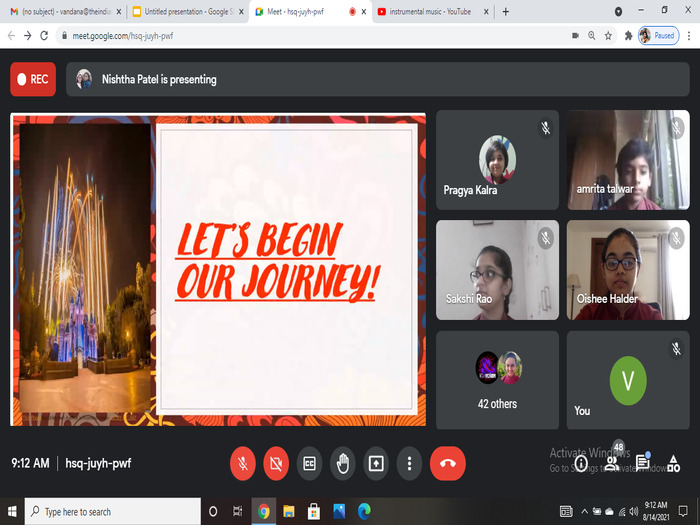Click Paused profile button
This screenshot has height=525, width=700.
tap(658, 36)
